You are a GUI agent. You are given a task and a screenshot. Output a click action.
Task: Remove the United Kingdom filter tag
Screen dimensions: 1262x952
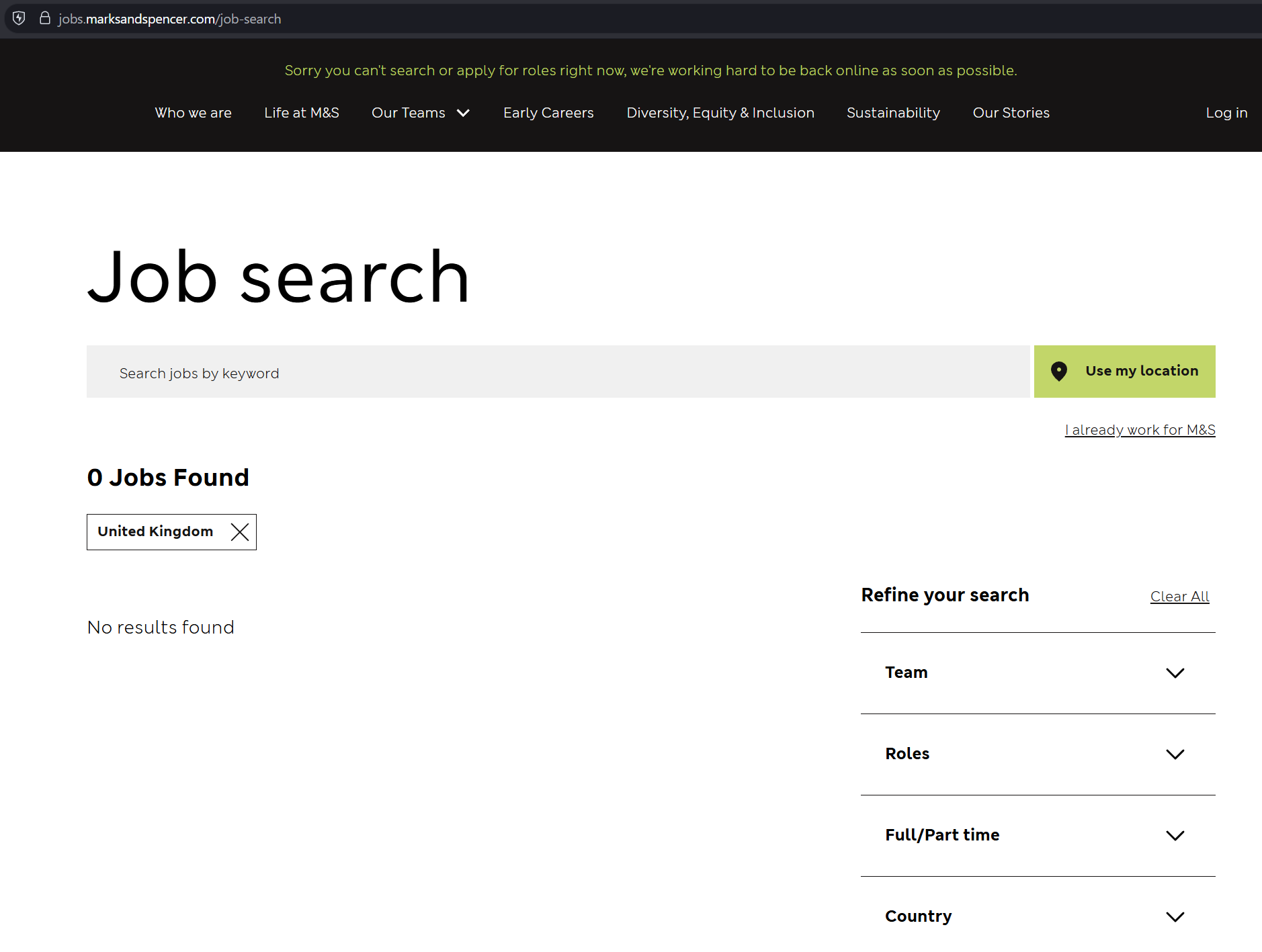pyautogui.click(x=240, y=532)
